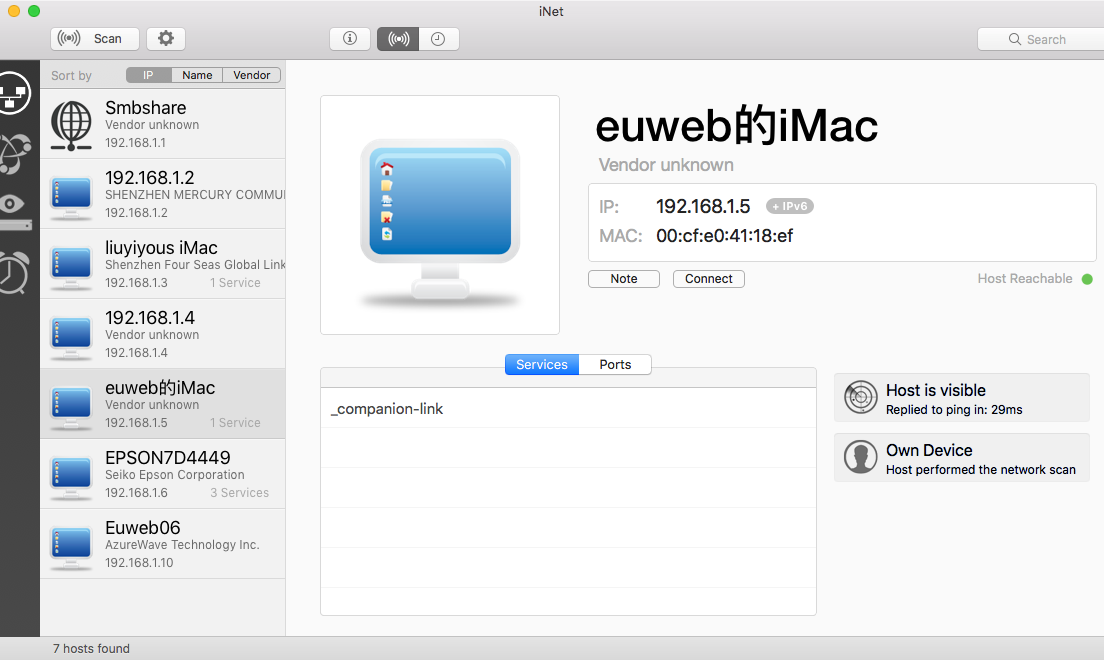
Task: Click the euweb的iMac title heading
Action: coord(737,126)
